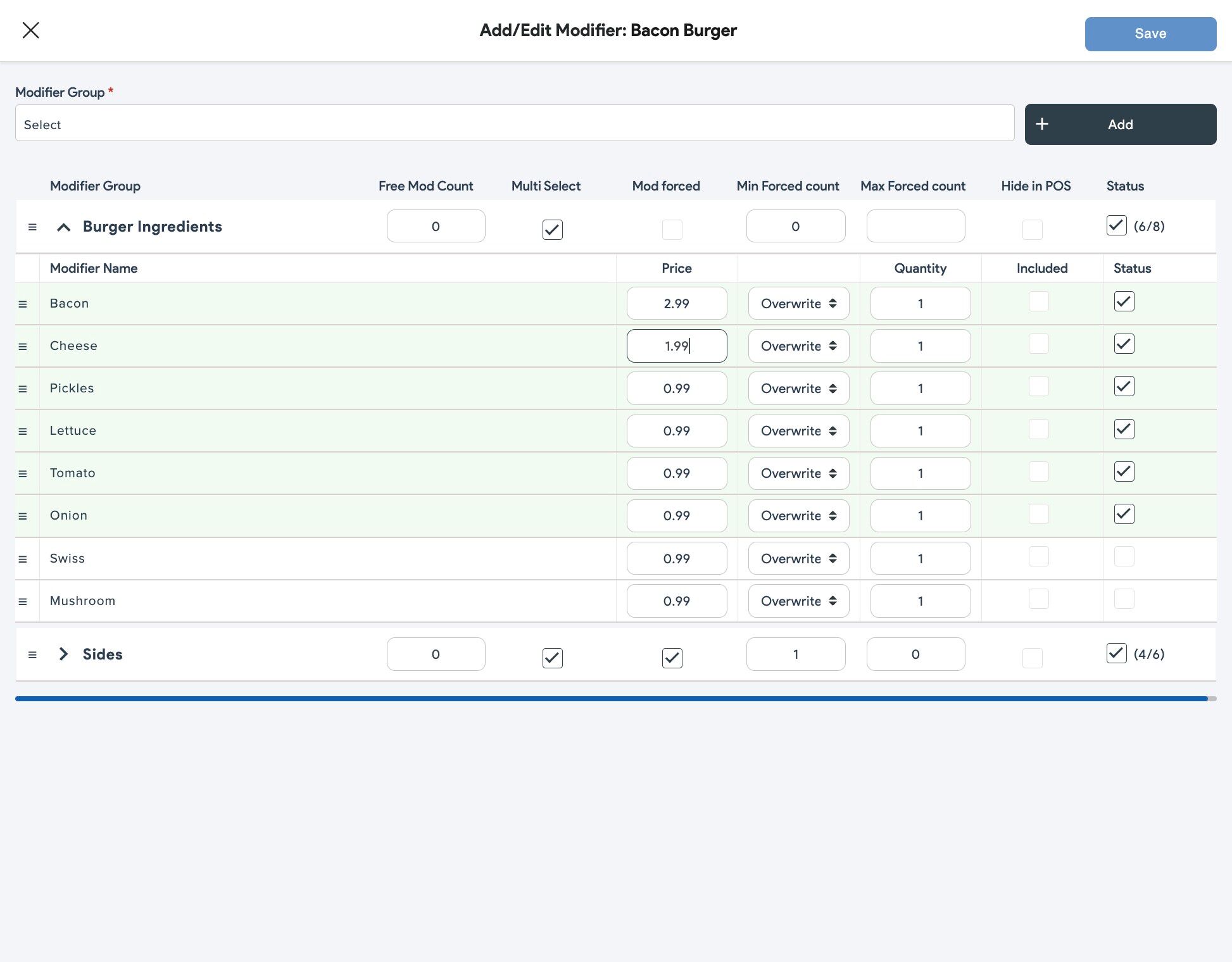Collapse the Burger Ingredients group

pos(63,227)
